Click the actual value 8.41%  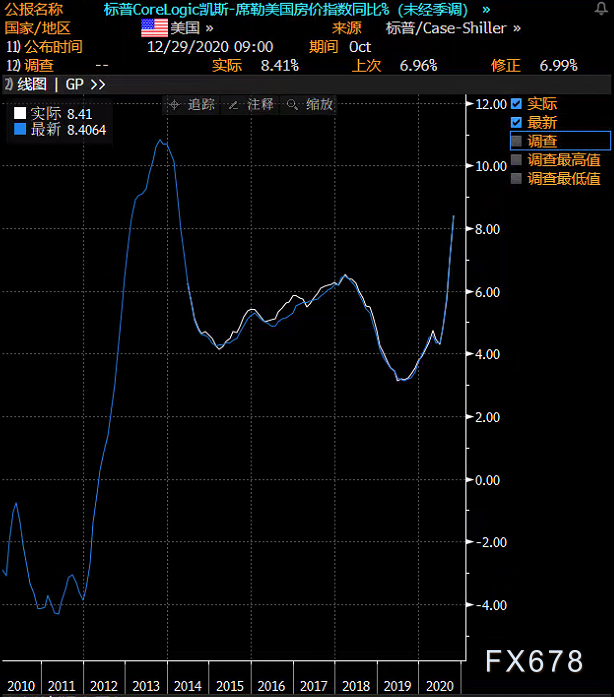[x=280, y=66]
